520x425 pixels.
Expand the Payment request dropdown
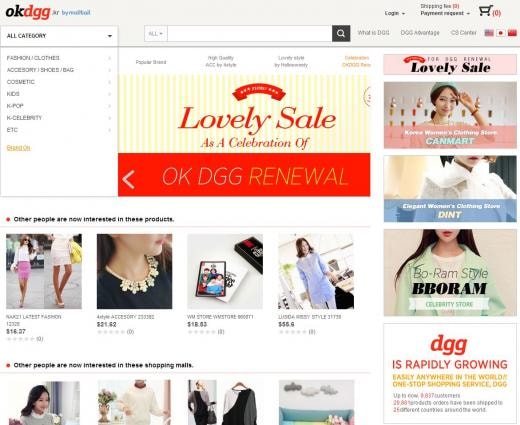click(x=445, y=13)
